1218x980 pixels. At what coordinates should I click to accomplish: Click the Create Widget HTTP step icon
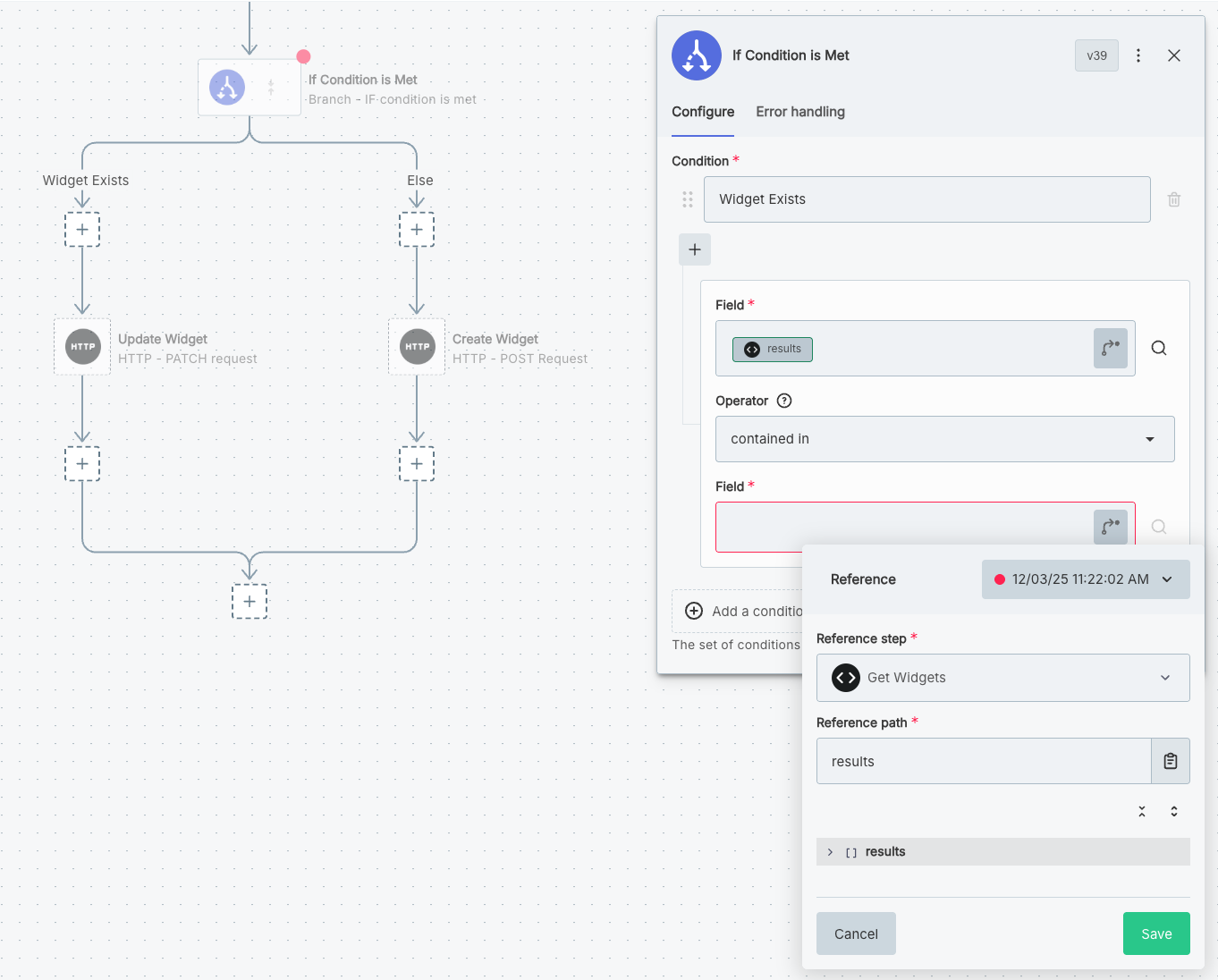pyautogui.click(x=417, y=347)
